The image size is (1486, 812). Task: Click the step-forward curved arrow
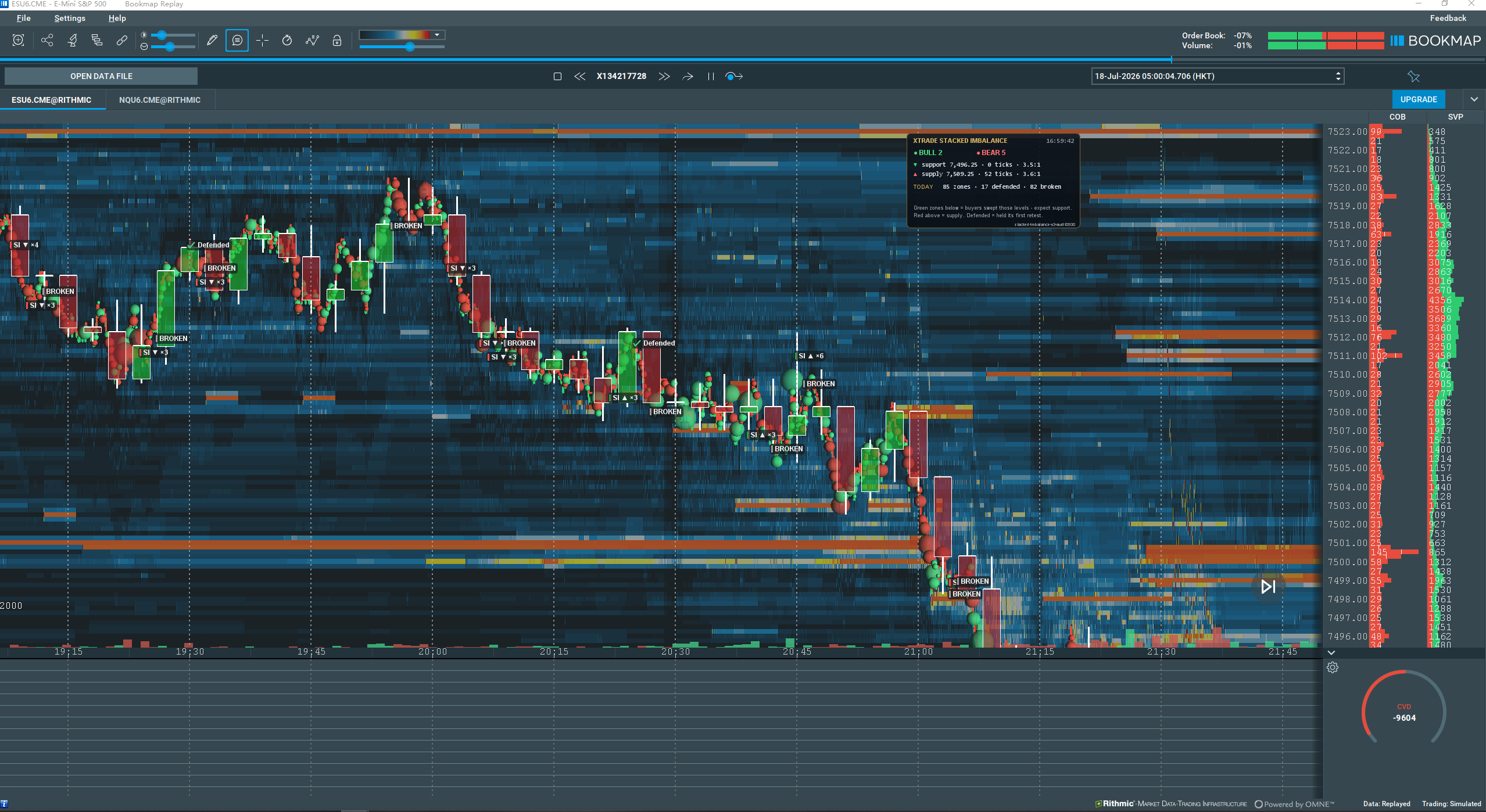688,76
